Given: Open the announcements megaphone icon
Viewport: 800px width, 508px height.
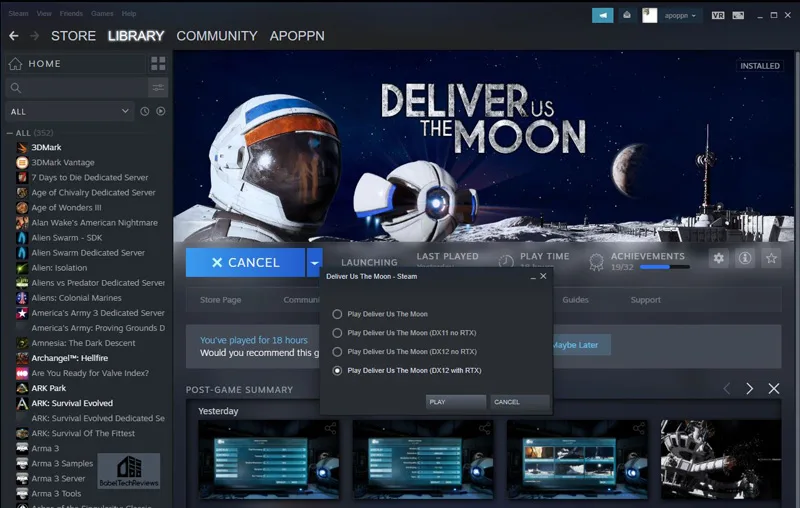Looking at the screenshot, I should (603, 15).
